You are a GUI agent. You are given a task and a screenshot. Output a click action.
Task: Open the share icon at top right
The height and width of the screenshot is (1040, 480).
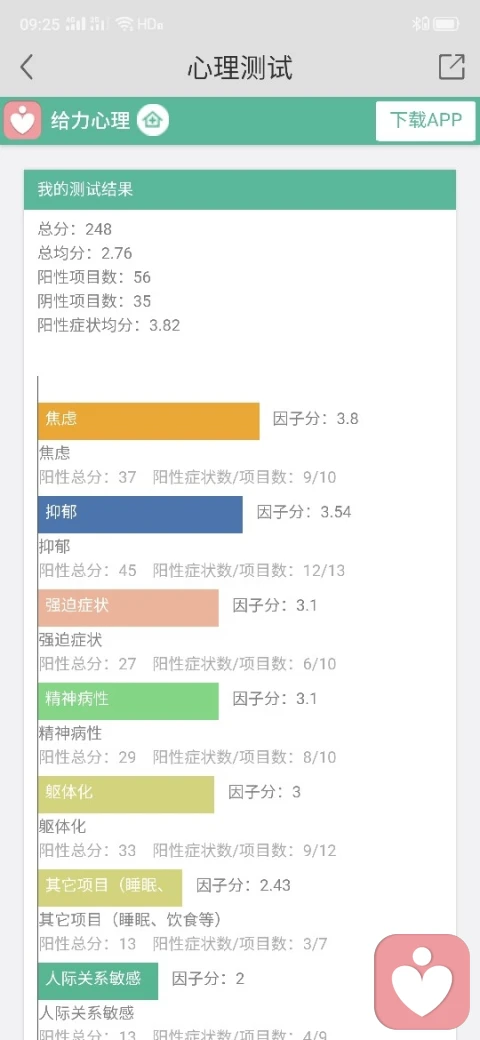click(451, 67)
